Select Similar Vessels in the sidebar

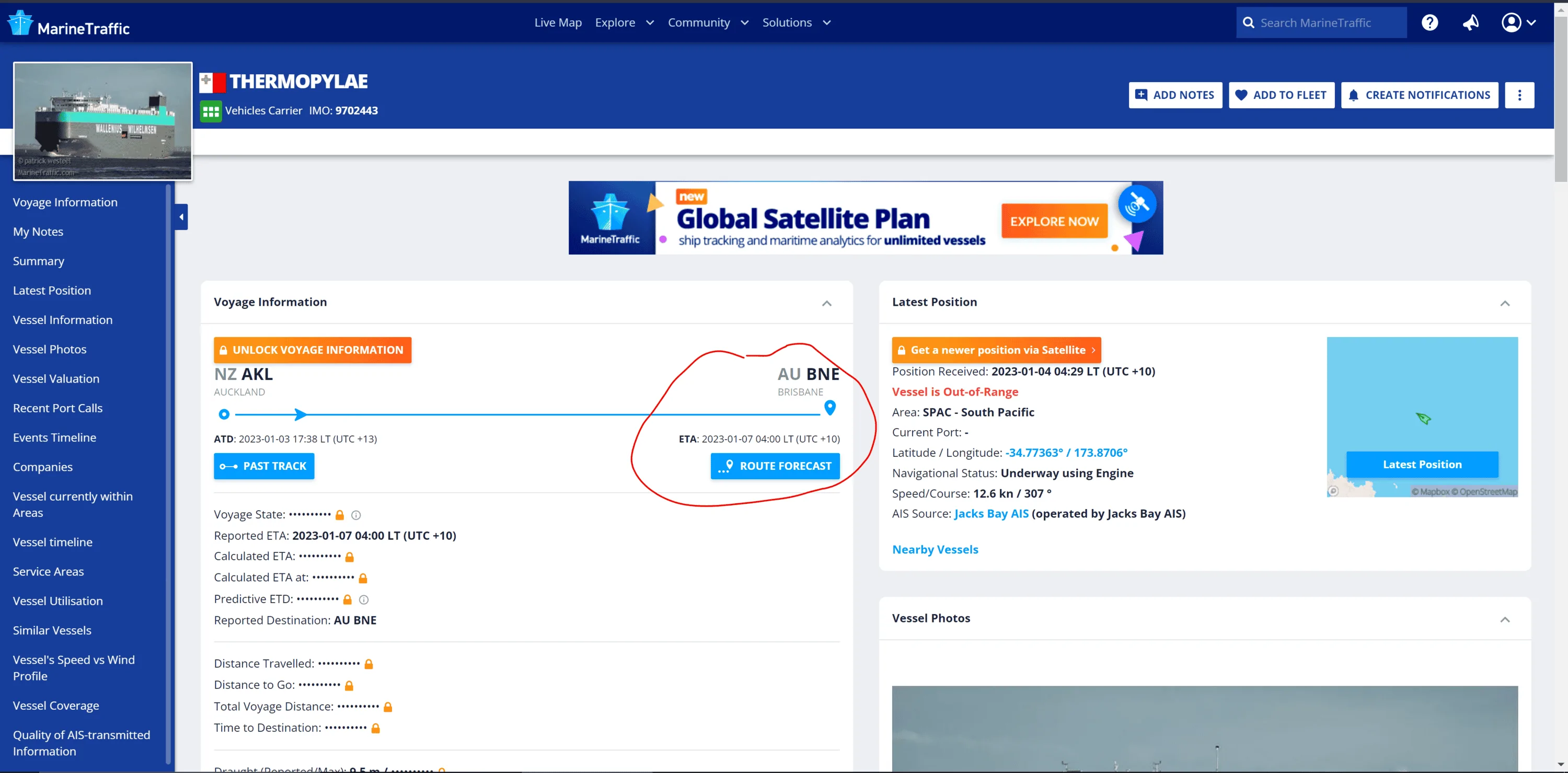point(52,630)
